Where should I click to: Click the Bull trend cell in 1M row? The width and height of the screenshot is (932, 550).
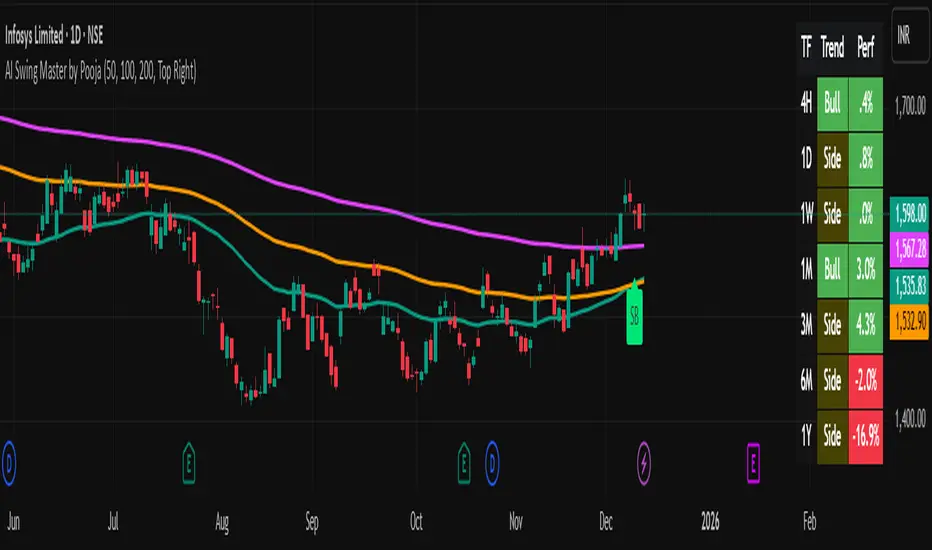tap(833, 271)
